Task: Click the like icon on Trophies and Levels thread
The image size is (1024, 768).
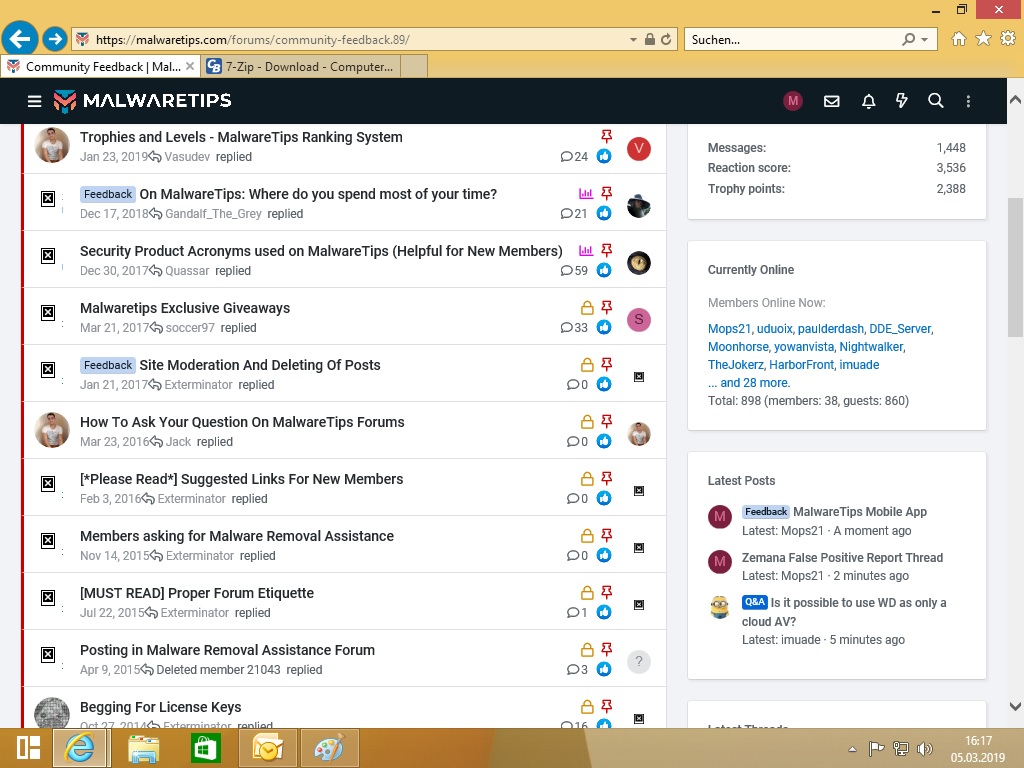Action: [x=604, y=156]
